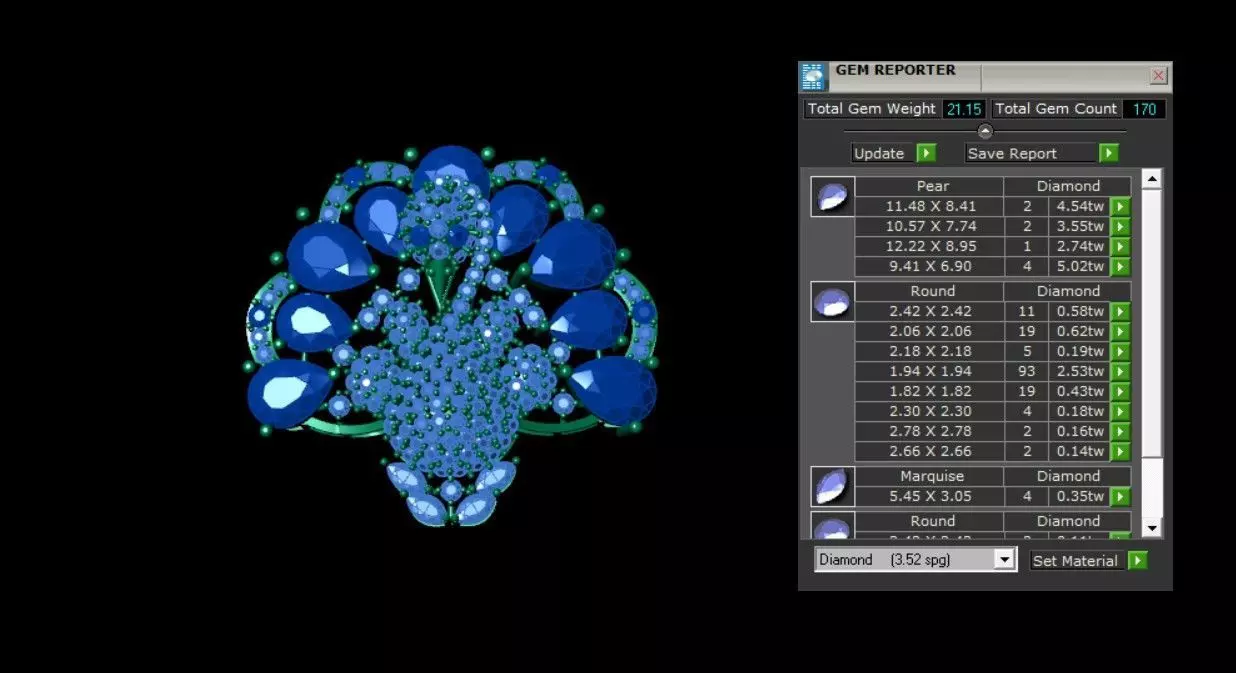The width and height of the screenshot is (1236, 673).
Task: Click green arrow for 9.41 X 6.90 row
Action: point(1120,266)
